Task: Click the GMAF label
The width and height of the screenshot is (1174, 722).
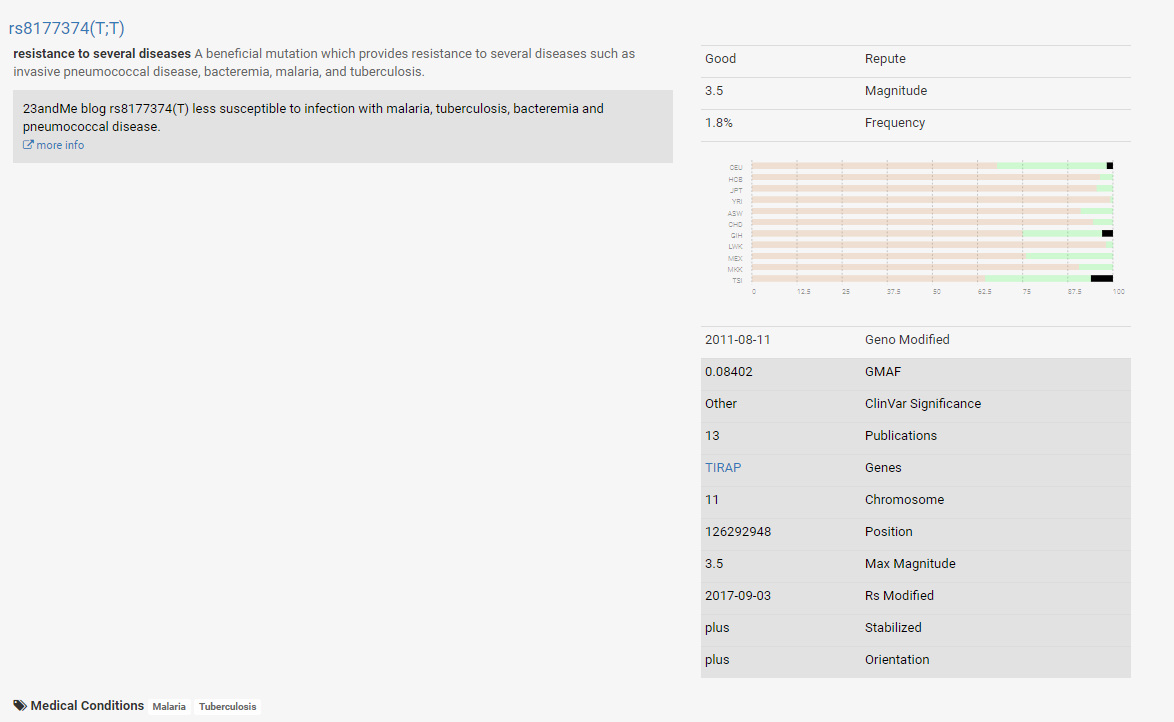Action: click(x=883, y=371)
